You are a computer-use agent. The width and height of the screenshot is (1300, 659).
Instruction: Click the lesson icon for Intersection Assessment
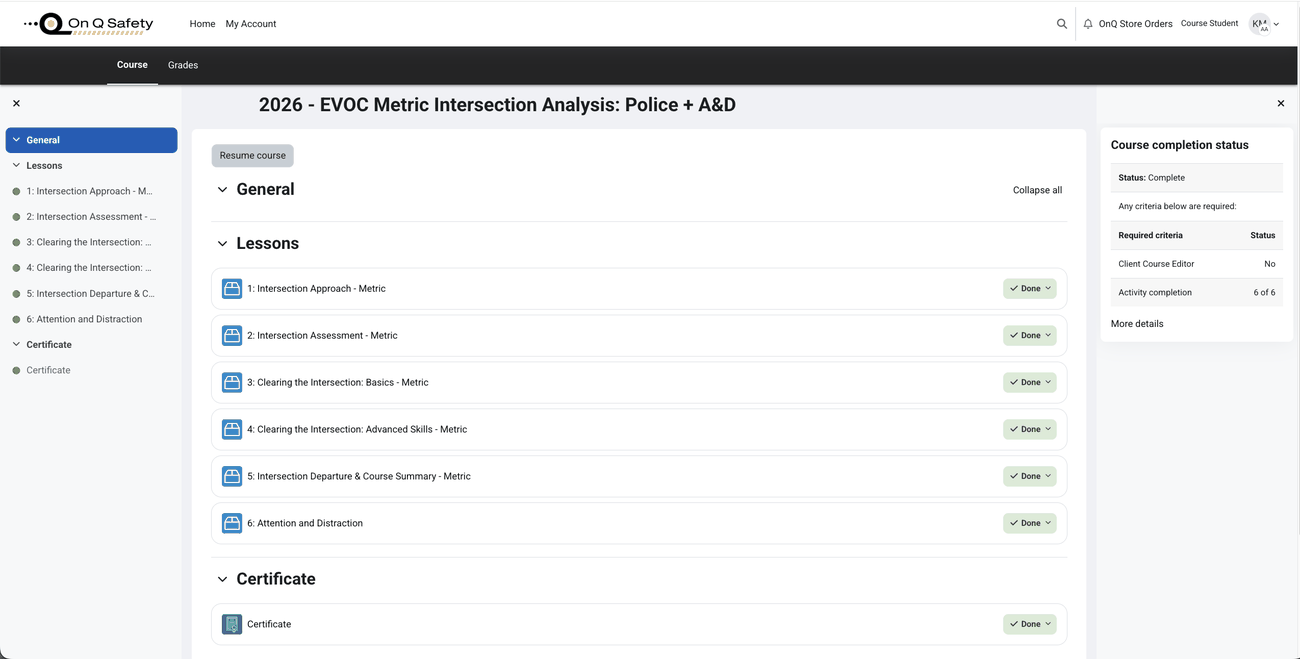coord(232,335)
